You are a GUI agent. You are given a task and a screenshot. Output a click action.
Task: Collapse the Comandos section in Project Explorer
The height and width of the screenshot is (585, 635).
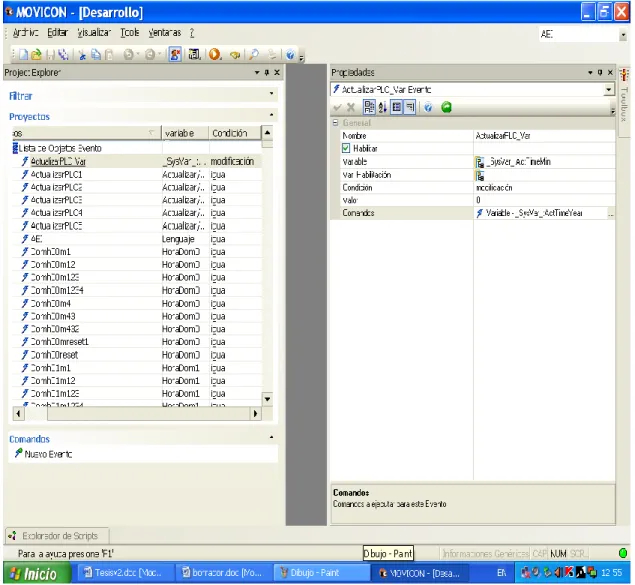click(271, 437)
